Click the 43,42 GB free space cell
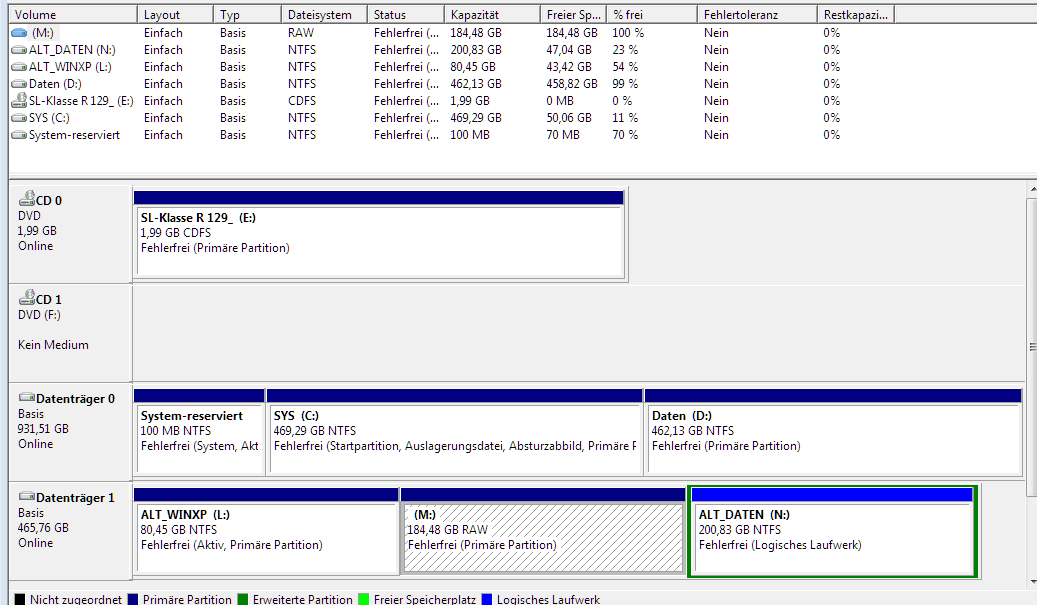 (569, 67)
